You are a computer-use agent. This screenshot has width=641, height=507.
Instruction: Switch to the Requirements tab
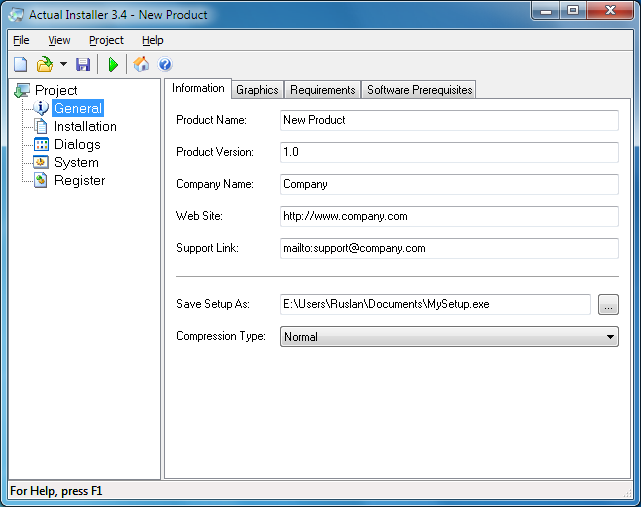(323, 90)
